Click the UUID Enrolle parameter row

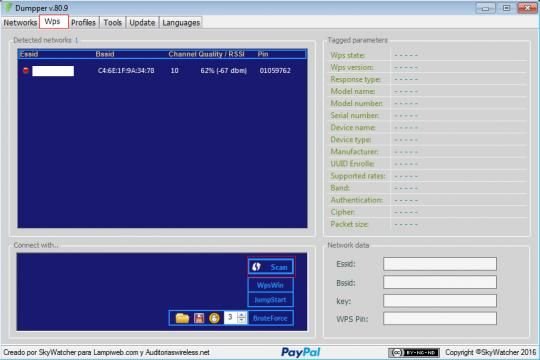point(428,164)
